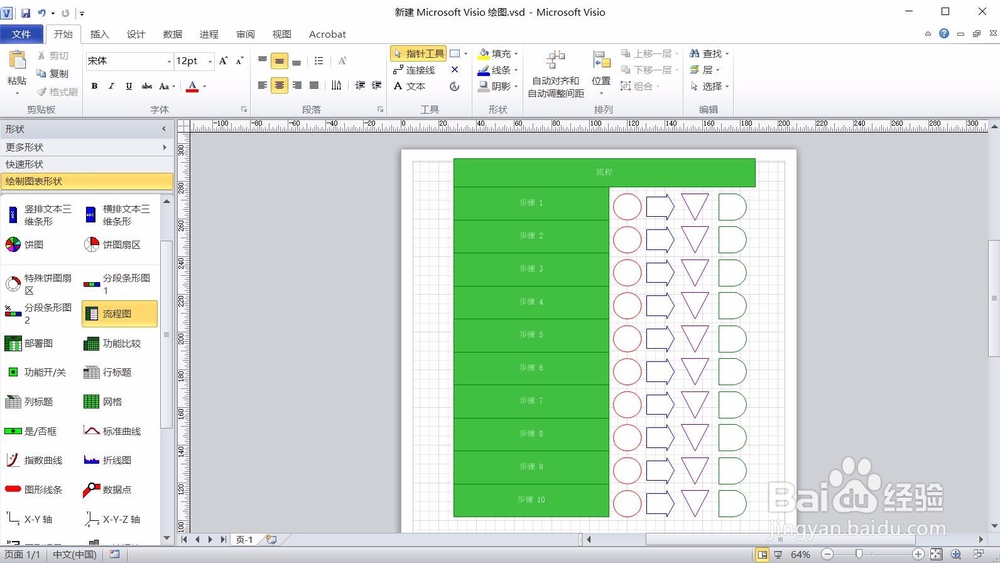1000x563 pixels.
Task: Toggle Underline formatting
Action: 129,86
